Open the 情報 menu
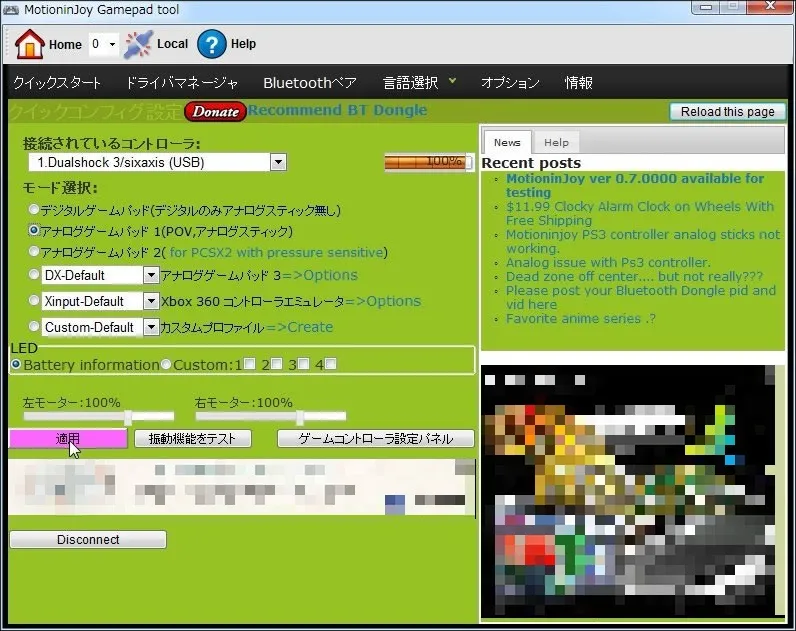 (x=579, y=82)
